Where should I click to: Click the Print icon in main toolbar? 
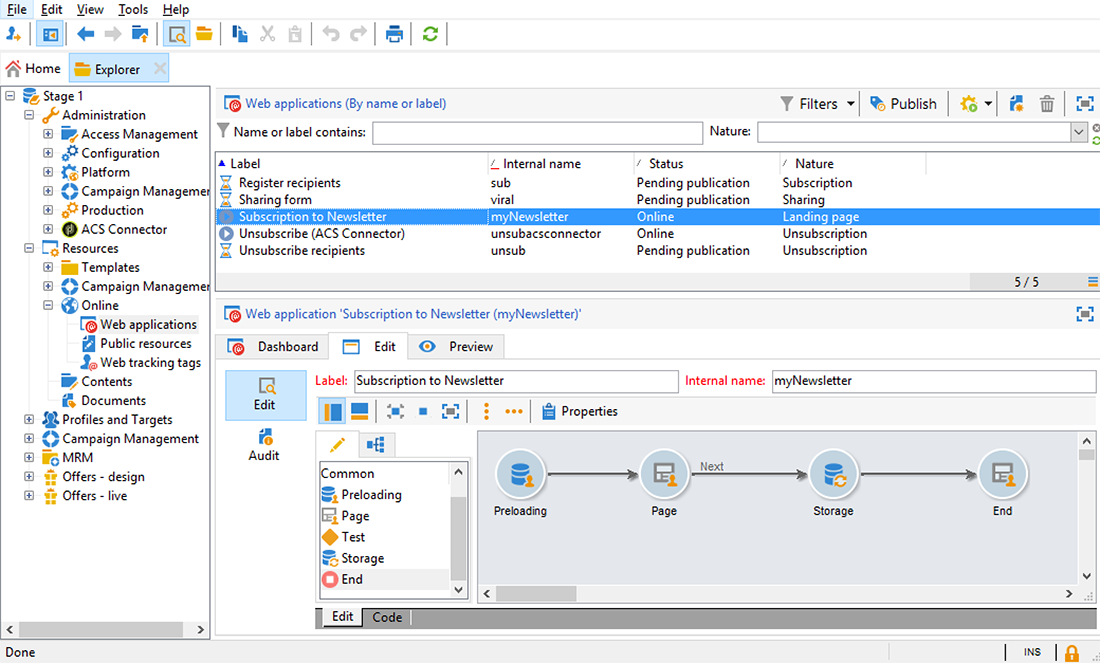(x=395, y=34)
